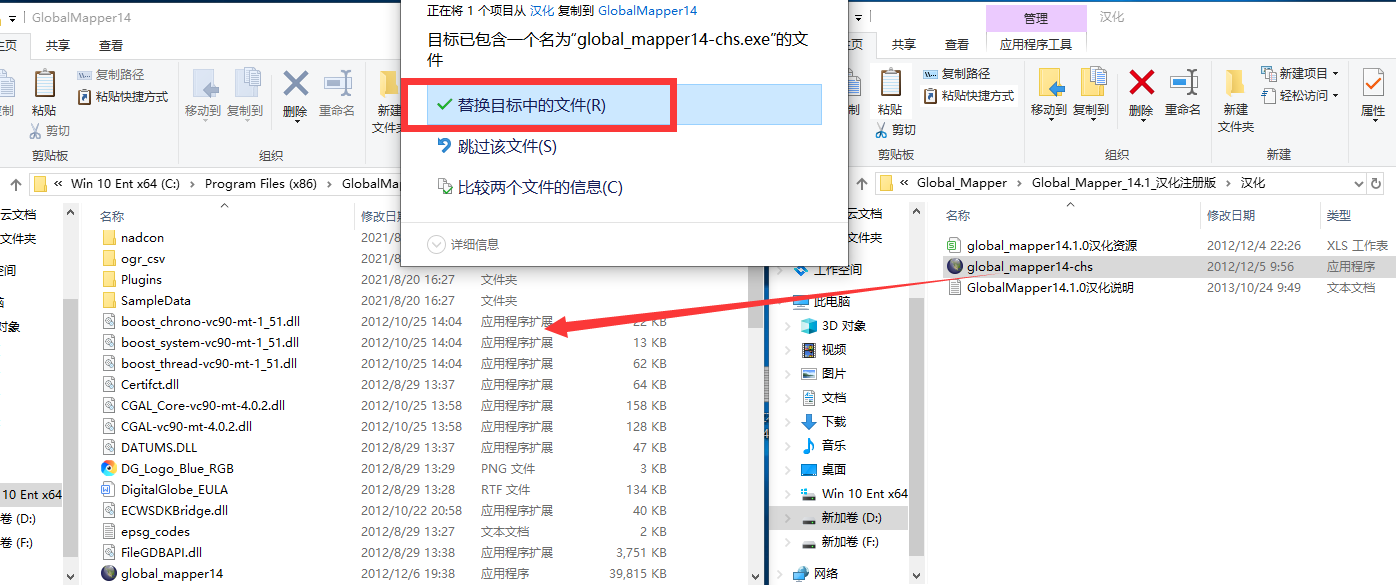Viewport: 1396px width, 585px height.
Task: Click 新建文件夹 icon in the right 汉化 window
Action: 1235,84
